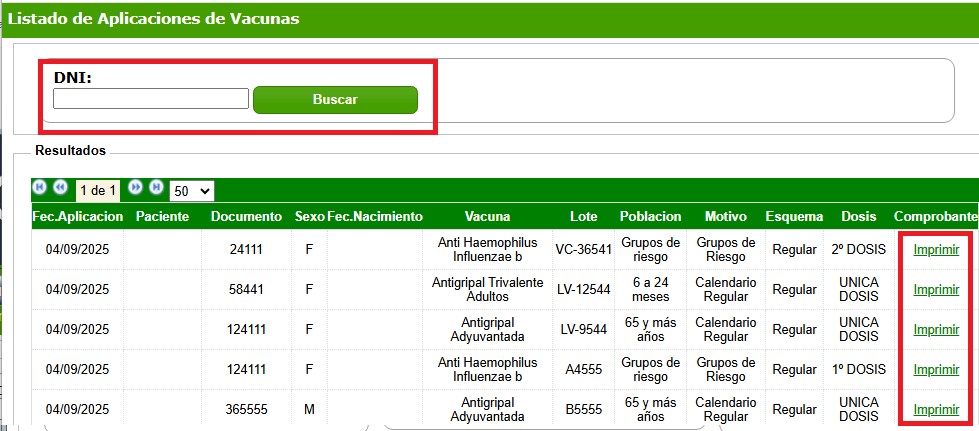Click the Antigripal Trivalente Adultos vaccine cell
This screenshot has width=979, height=431.
click(487, 290)
